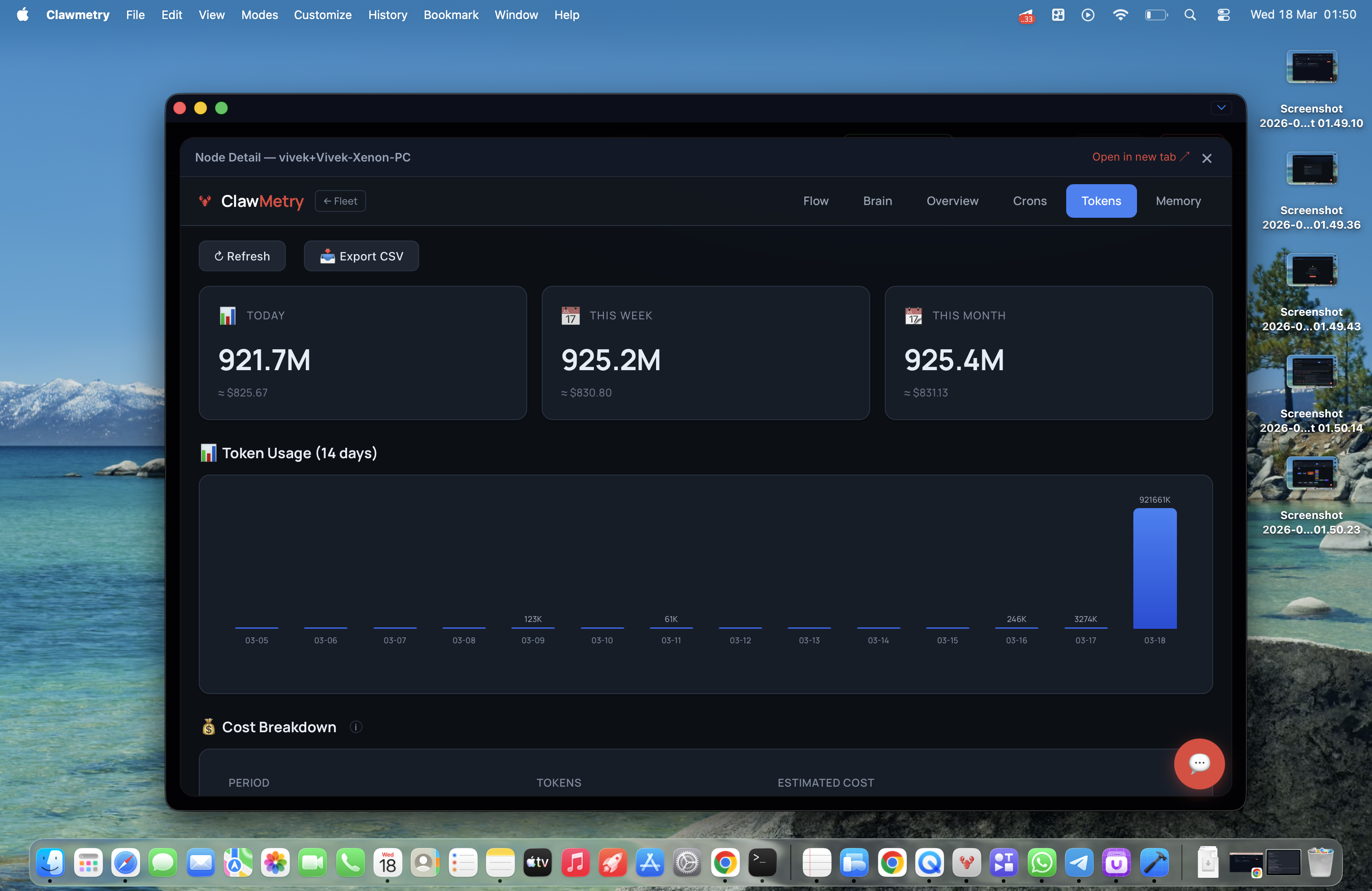The image size is (1372, 891).
Task: Switch to the Memory tab
Action: 1178,201
